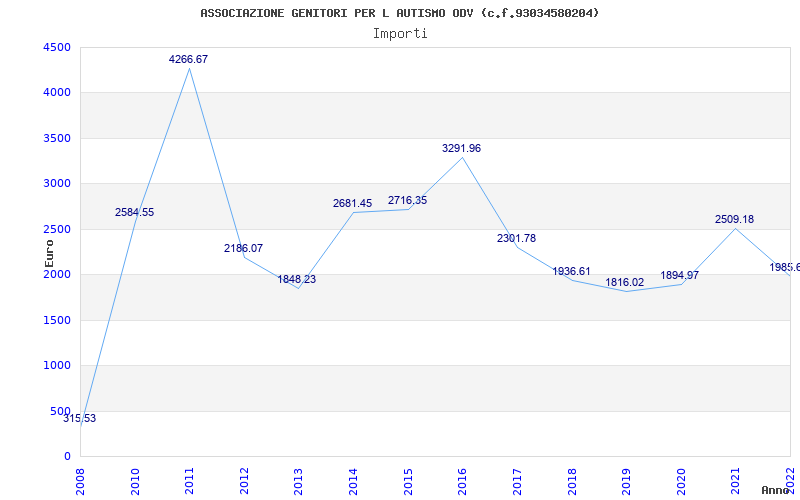Click the chart title ASSOCIAZIONE GENITORI PER L AUTISMO
The image size is (800, 500).
pyautogui.click(x=399, y=13)
